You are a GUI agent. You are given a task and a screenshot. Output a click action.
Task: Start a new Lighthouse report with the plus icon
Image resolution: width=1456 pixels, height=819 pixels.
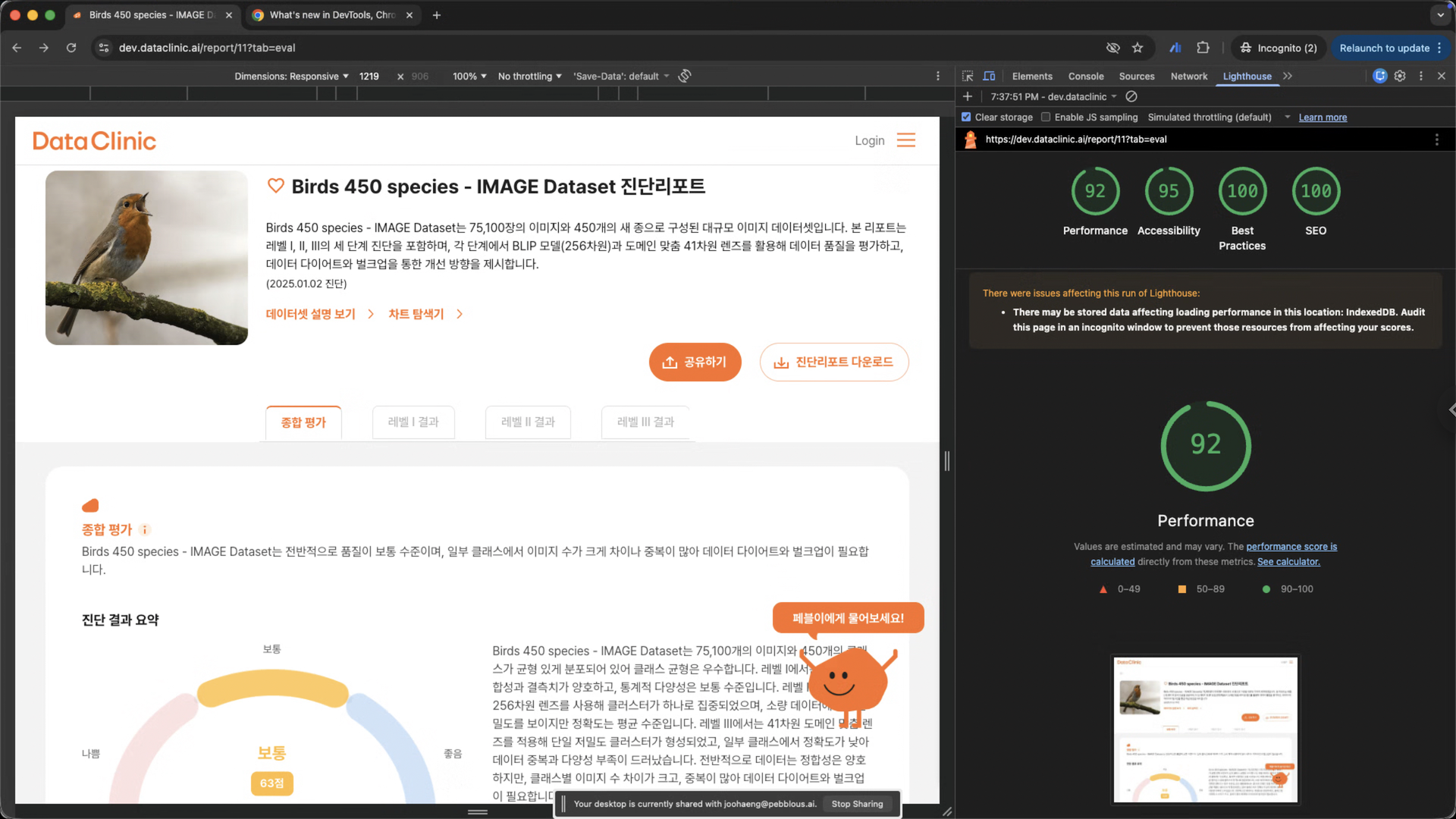[x=968, y=96]
